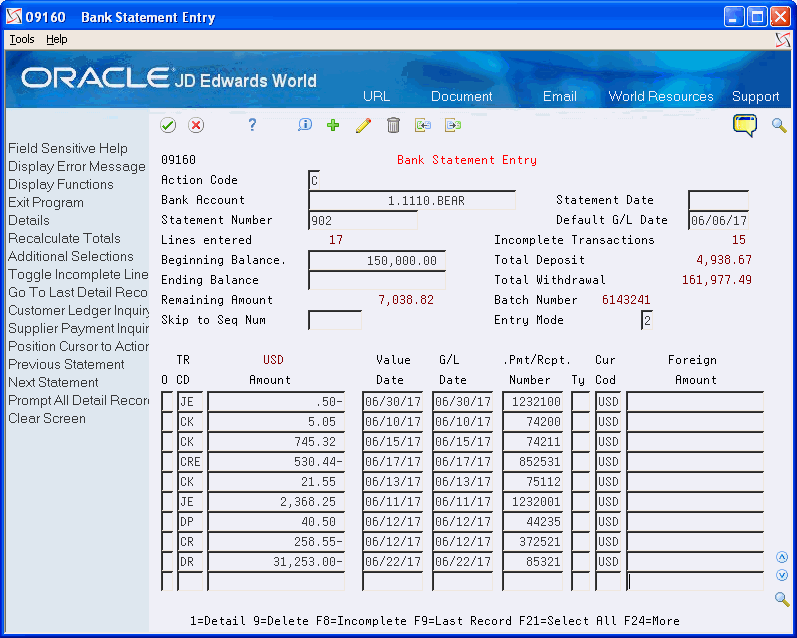Viewport: 797px width, 638px height.
Task: Click the Statement Date field
Action: (x=718, y=200)
